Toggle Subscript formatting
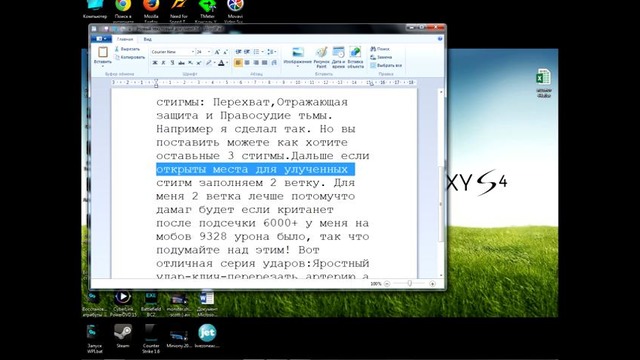Viewport: 640px width, 360px height. click(x=190, y=63)
